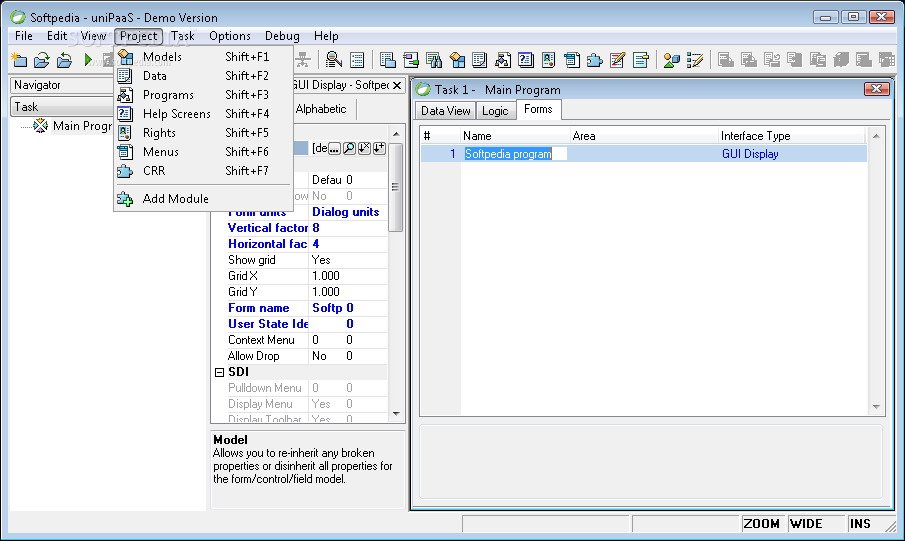Click the Show grid property row
The image size is (905, 541).
(x=307, y=260)
